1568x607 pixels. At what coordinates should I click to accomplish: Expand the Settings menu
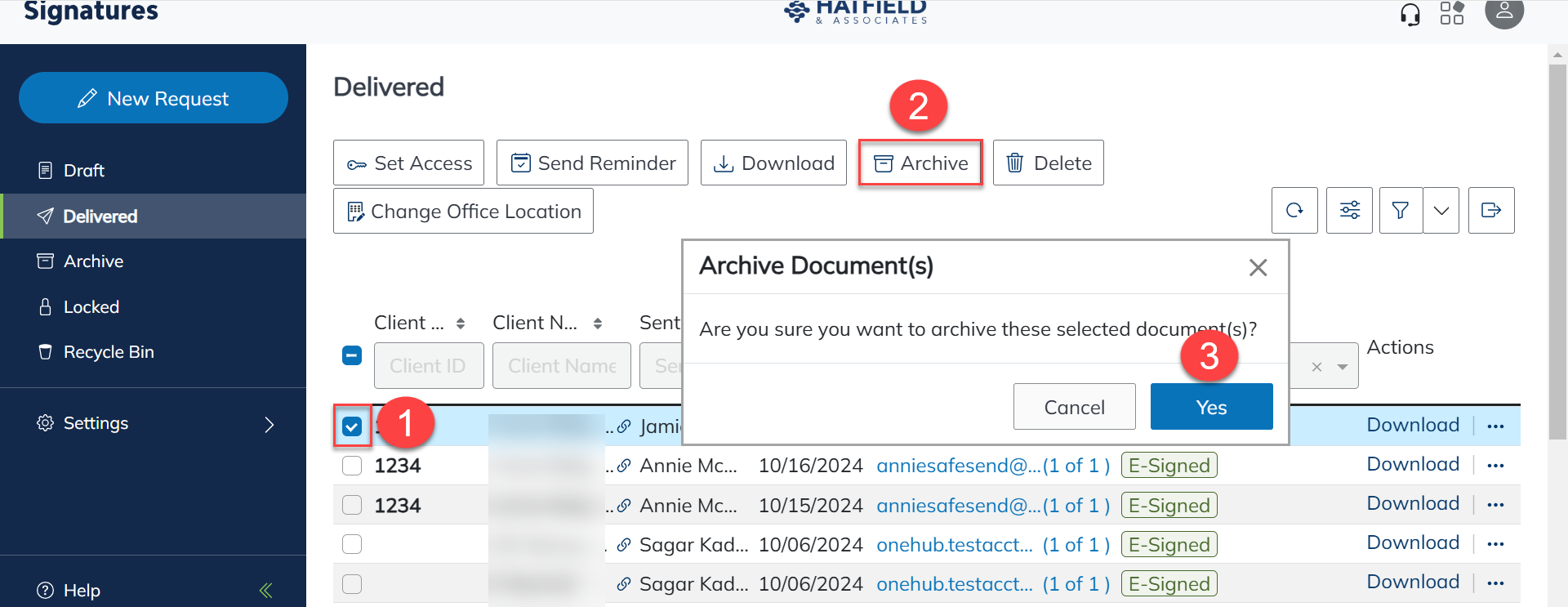click(154, 423)
